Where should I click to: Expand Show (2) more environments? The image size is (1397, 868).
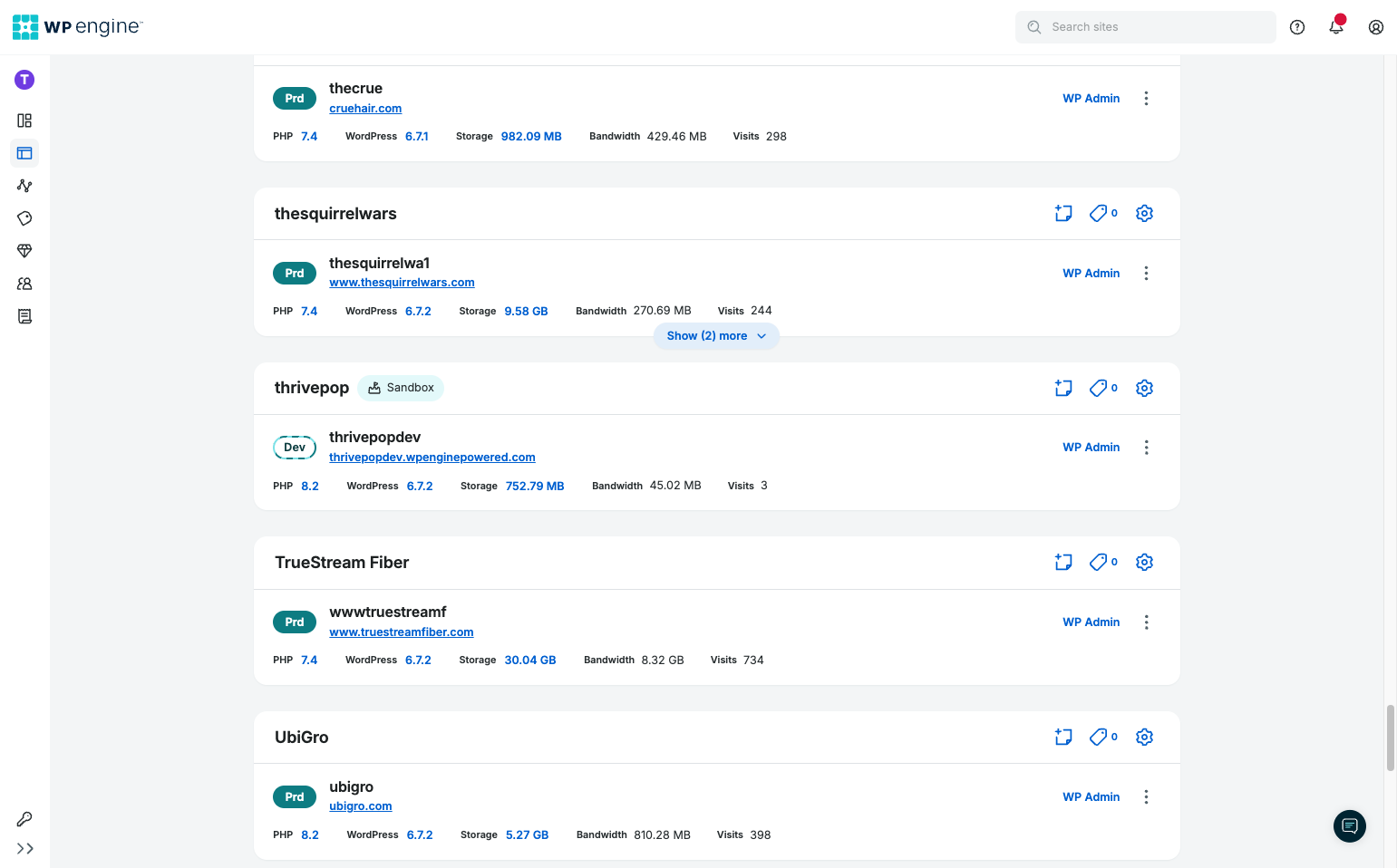tap(716, 336)
